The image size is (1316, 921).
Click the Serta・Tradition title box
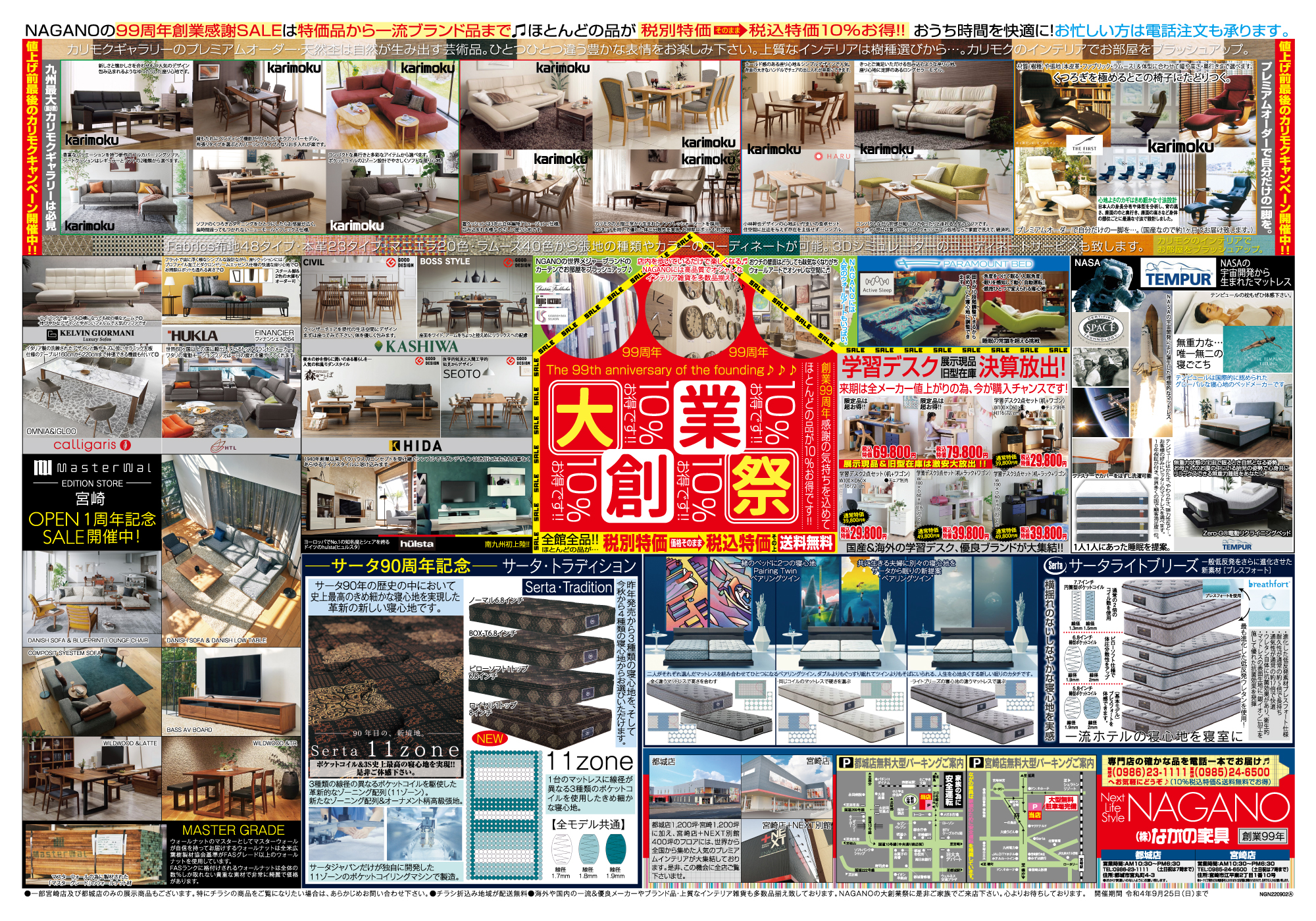(x=569, y=587)
